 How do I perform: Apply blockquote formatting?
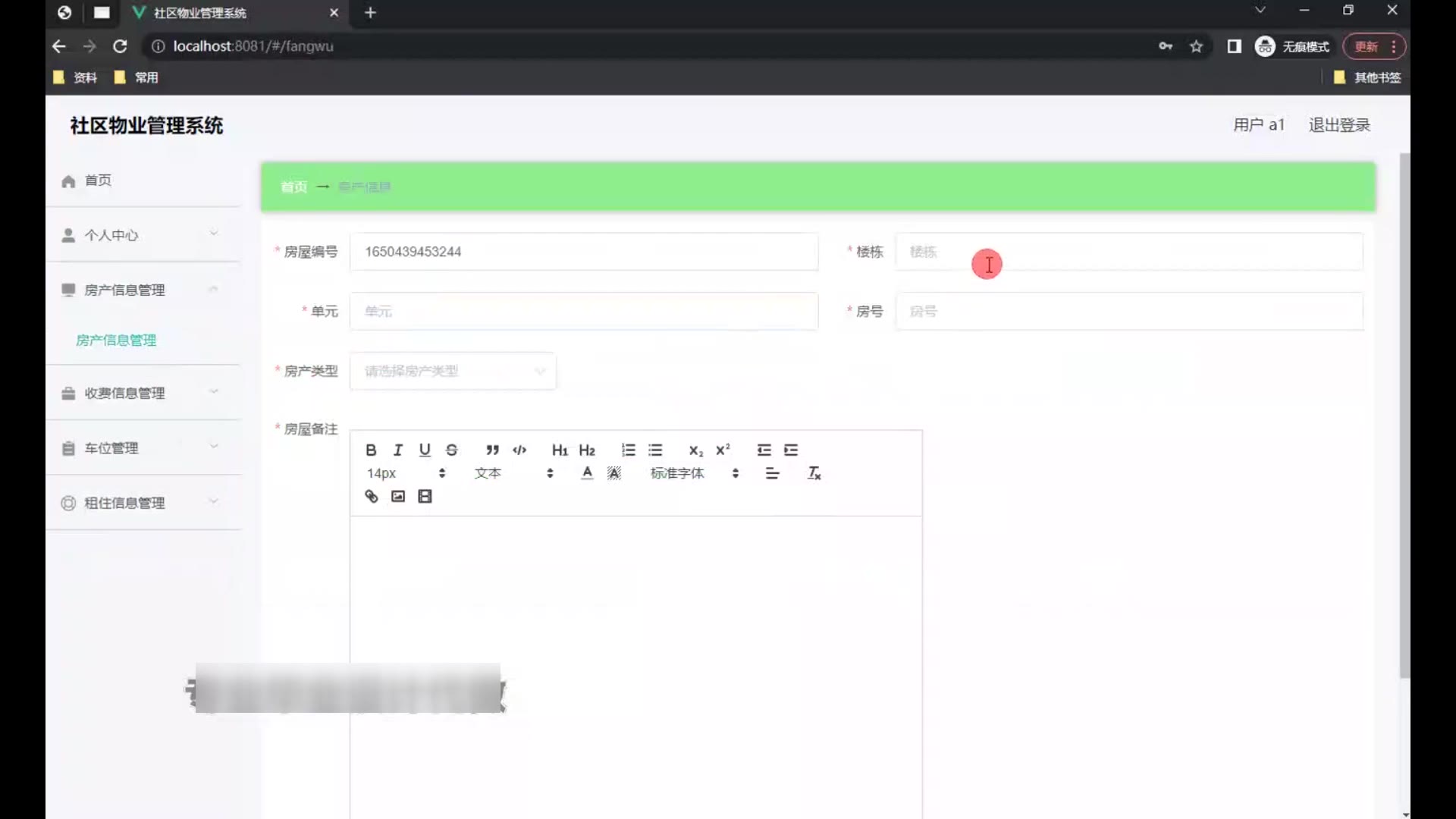[x=492, y=450]
